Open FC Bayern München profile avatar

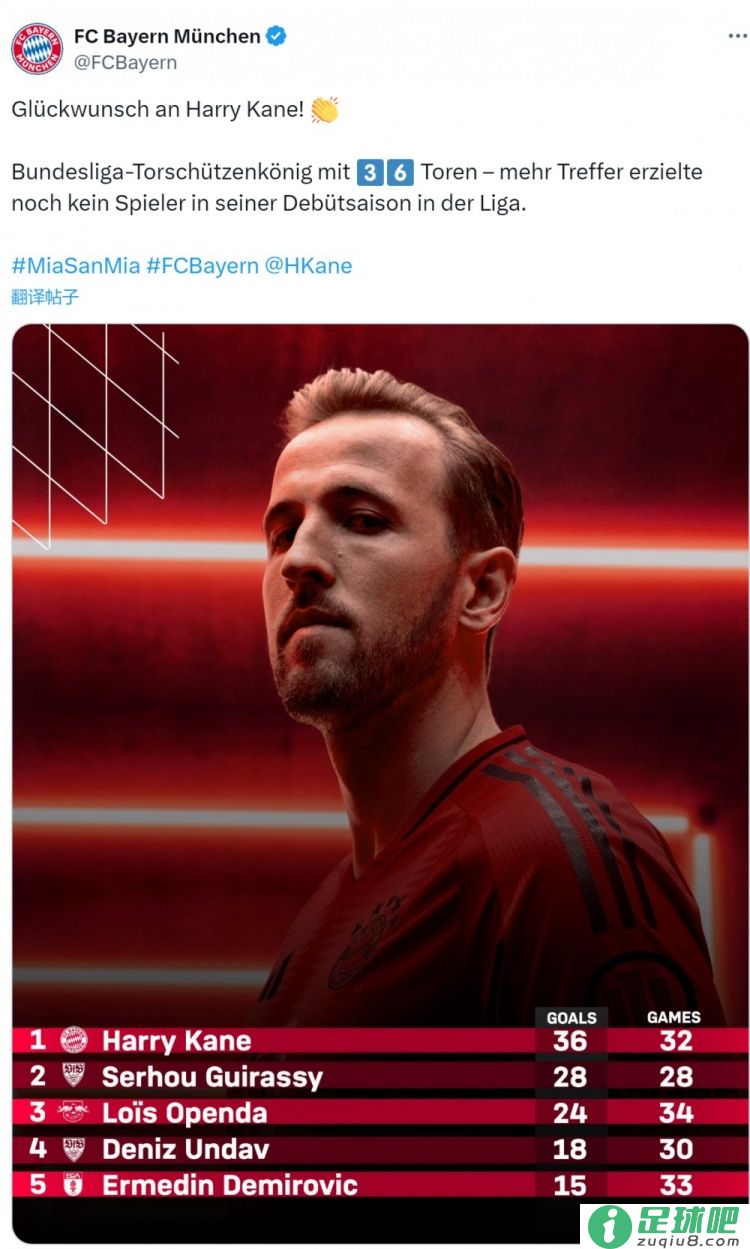click(x=37, y=49)
